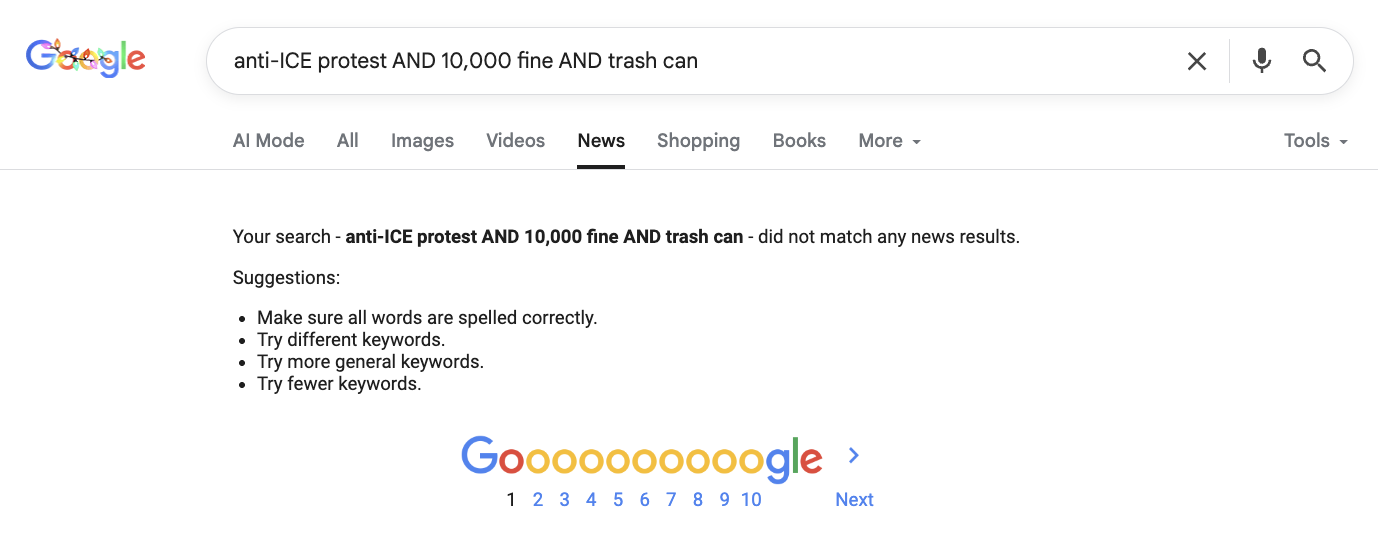Click the magnifying glass search icon
This screenshot has height=550, width=1378.
[x=1314, y=61]
